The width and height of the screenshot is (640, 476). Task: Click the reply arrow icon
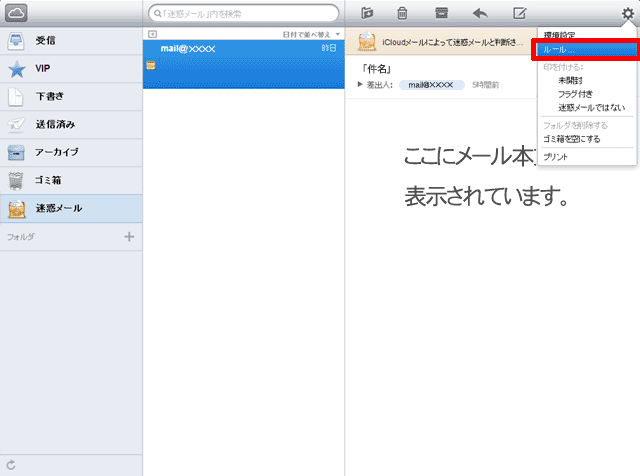[x=480, y=13]
